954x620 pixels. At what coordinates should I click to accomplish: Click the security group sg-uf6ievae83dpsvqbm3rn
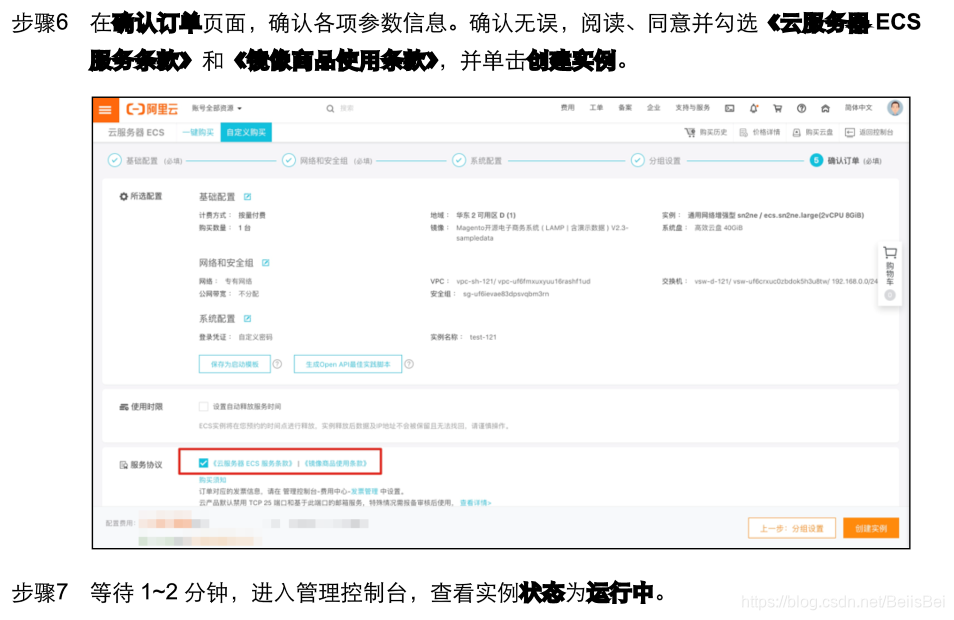tap(506, 294)
